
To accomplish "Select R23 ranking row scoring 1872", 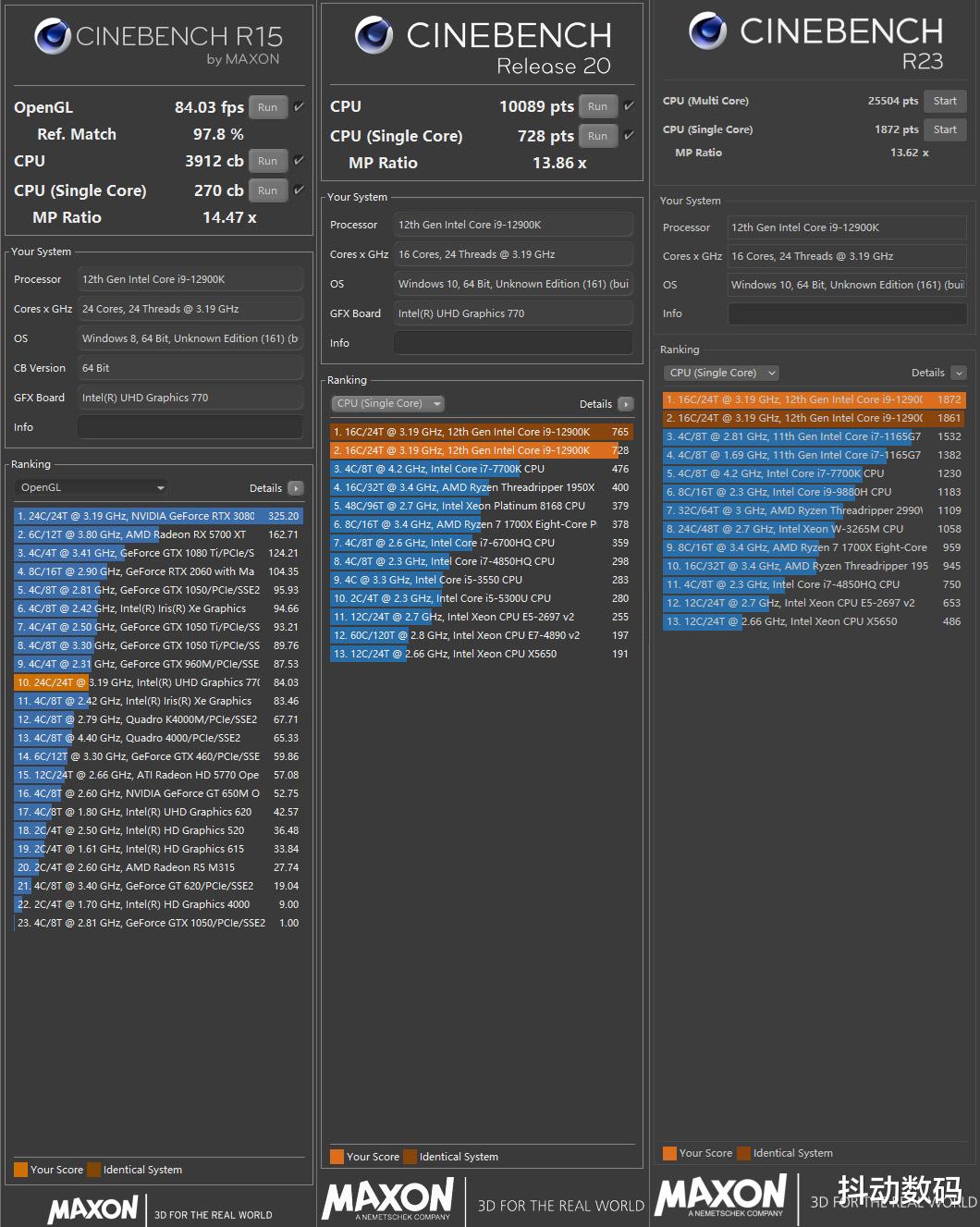I will tap(815, 399).
